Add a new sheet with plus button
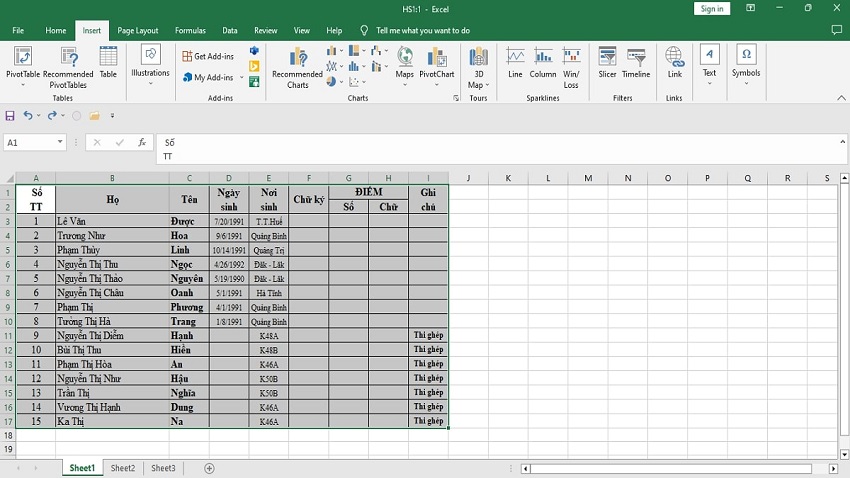The height and width of the screenshot is (478, 850). [x=209, y=468]
